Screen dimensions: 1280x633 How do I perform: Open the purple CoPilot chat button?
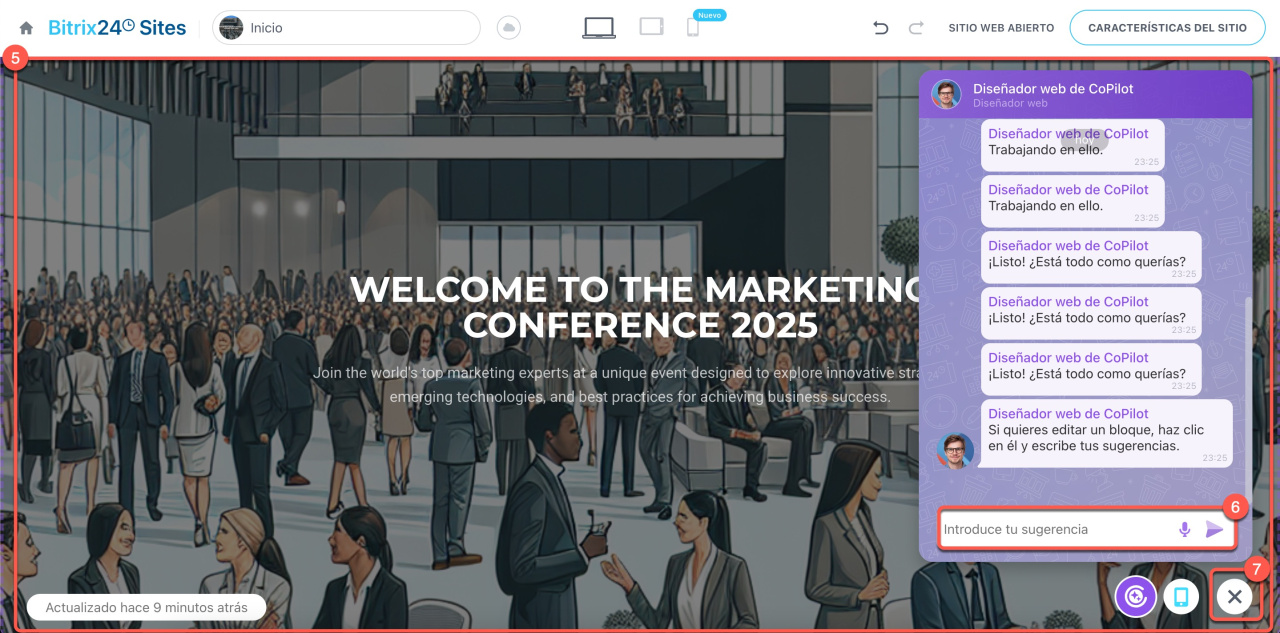coord(1136,597)
